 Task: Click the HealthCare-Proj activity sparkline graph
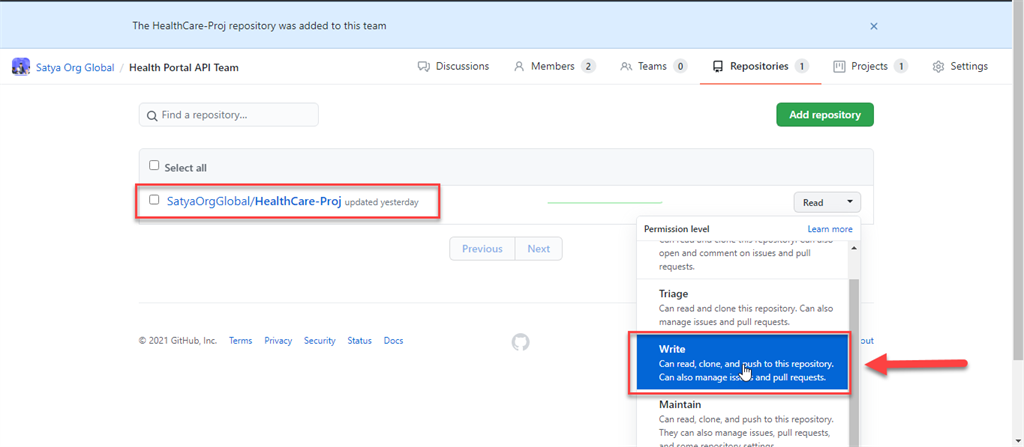pyautogui.click(x=605, y=203)
